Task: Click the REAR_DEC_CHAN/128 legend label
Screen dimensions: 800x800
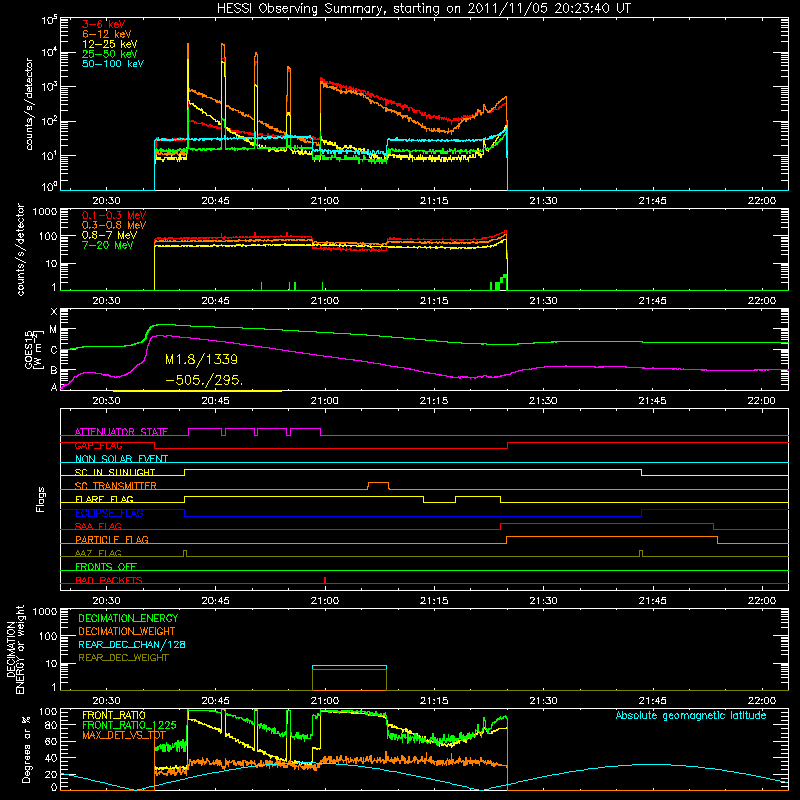Action: 132,644
